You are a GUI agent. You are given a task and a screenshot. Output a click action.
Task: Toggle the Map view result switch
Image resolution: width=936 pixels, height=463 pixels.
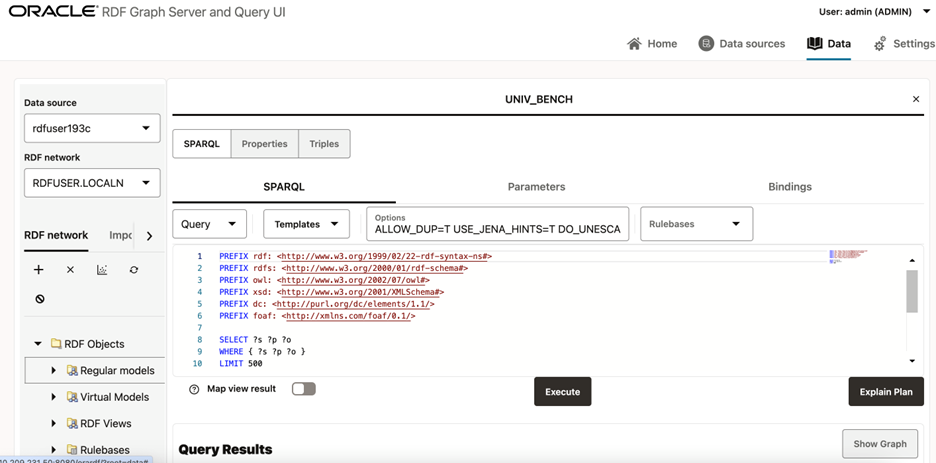303,389
